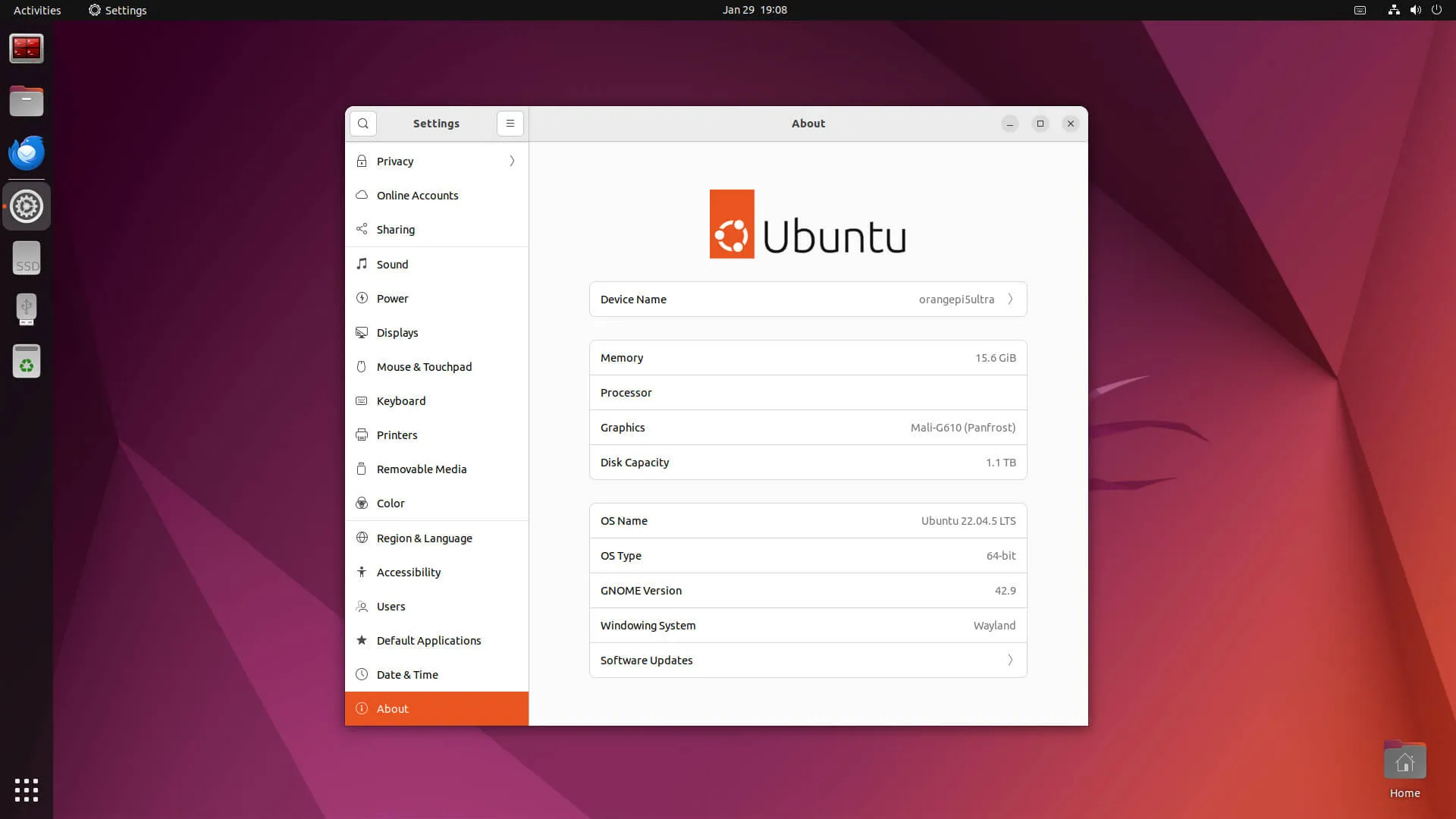The width and height of the screenshot is (1456, 819).
Task: Open Software Updates row
Action: pyautogui.click(x=808, y=661)
